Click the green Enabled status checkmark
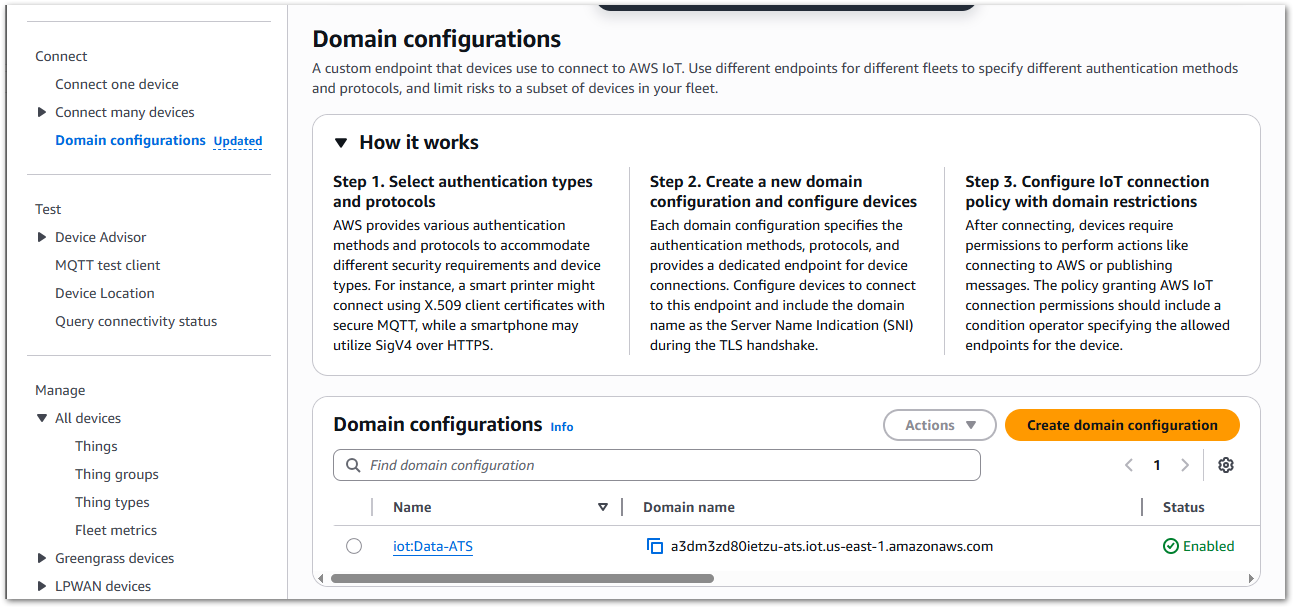Viewport: 1294px width, 608px height. [x=1169, y=546]
